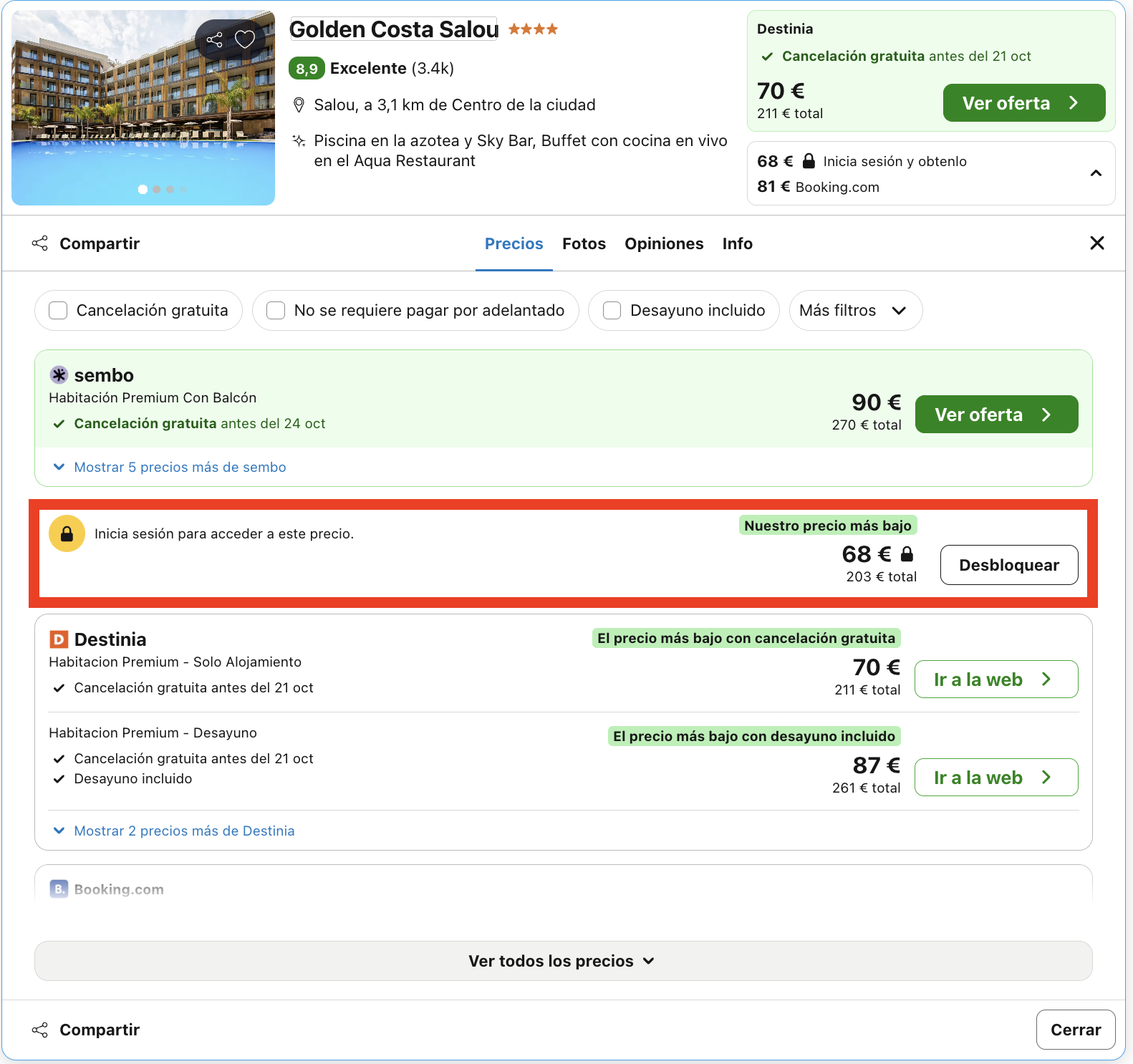1133x1064 pixels.
Task: Select the second image carousel dot
Action: click(156, 189)
